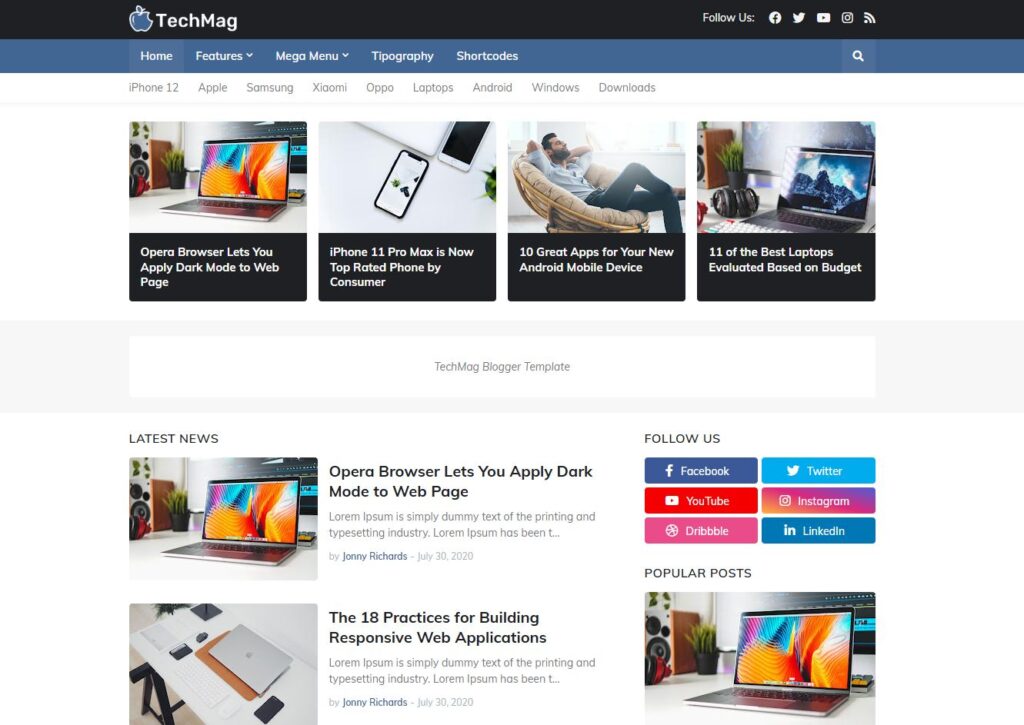
Task: Click the TechMag apple logo
Action: (140, 19)
